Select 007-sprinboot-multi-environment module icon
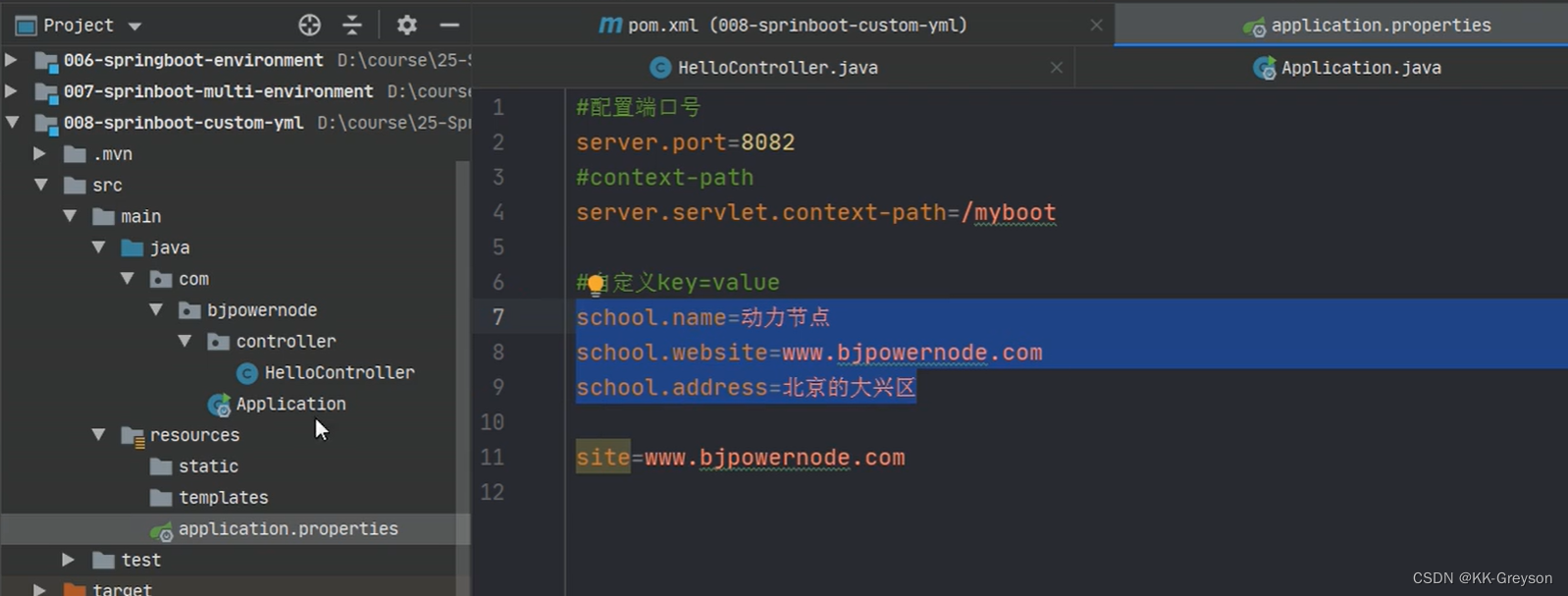1568x596 pixels. pos(46,92)
